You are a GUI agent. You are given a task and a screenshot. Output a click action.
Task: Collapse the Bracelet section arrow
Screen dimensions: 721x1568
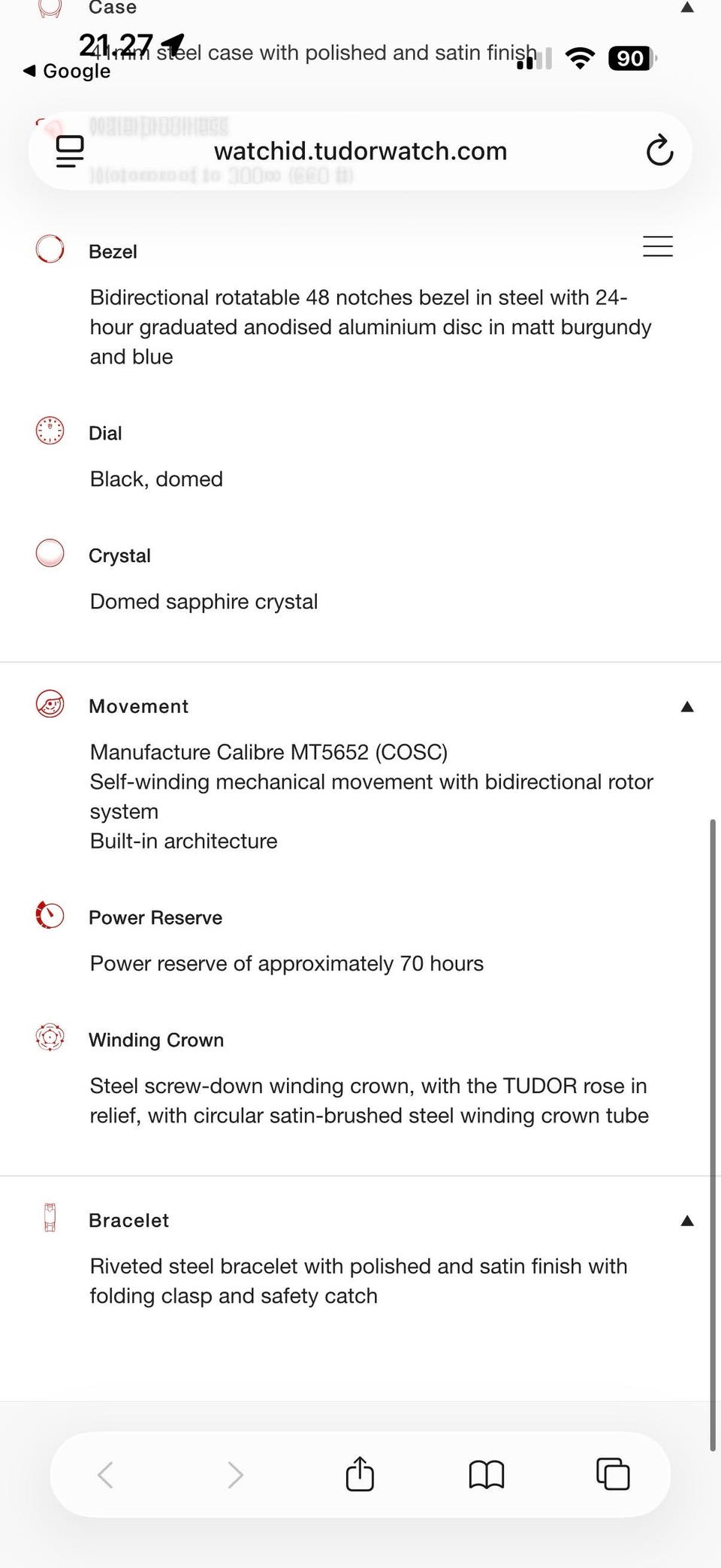point(686,1220)
